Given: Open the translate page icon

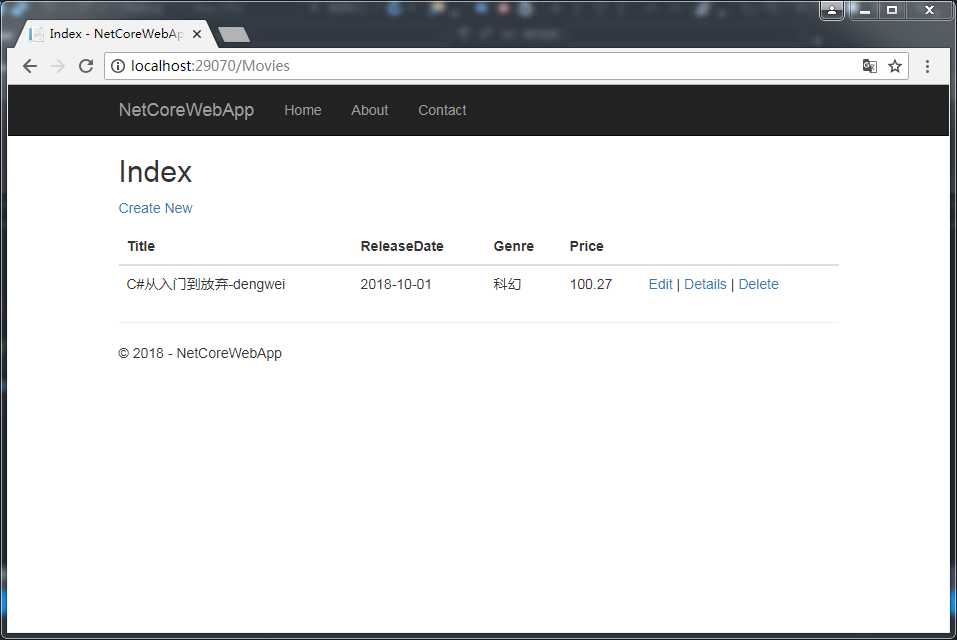Looking at the screenshot, I should [x=870, y=66].
